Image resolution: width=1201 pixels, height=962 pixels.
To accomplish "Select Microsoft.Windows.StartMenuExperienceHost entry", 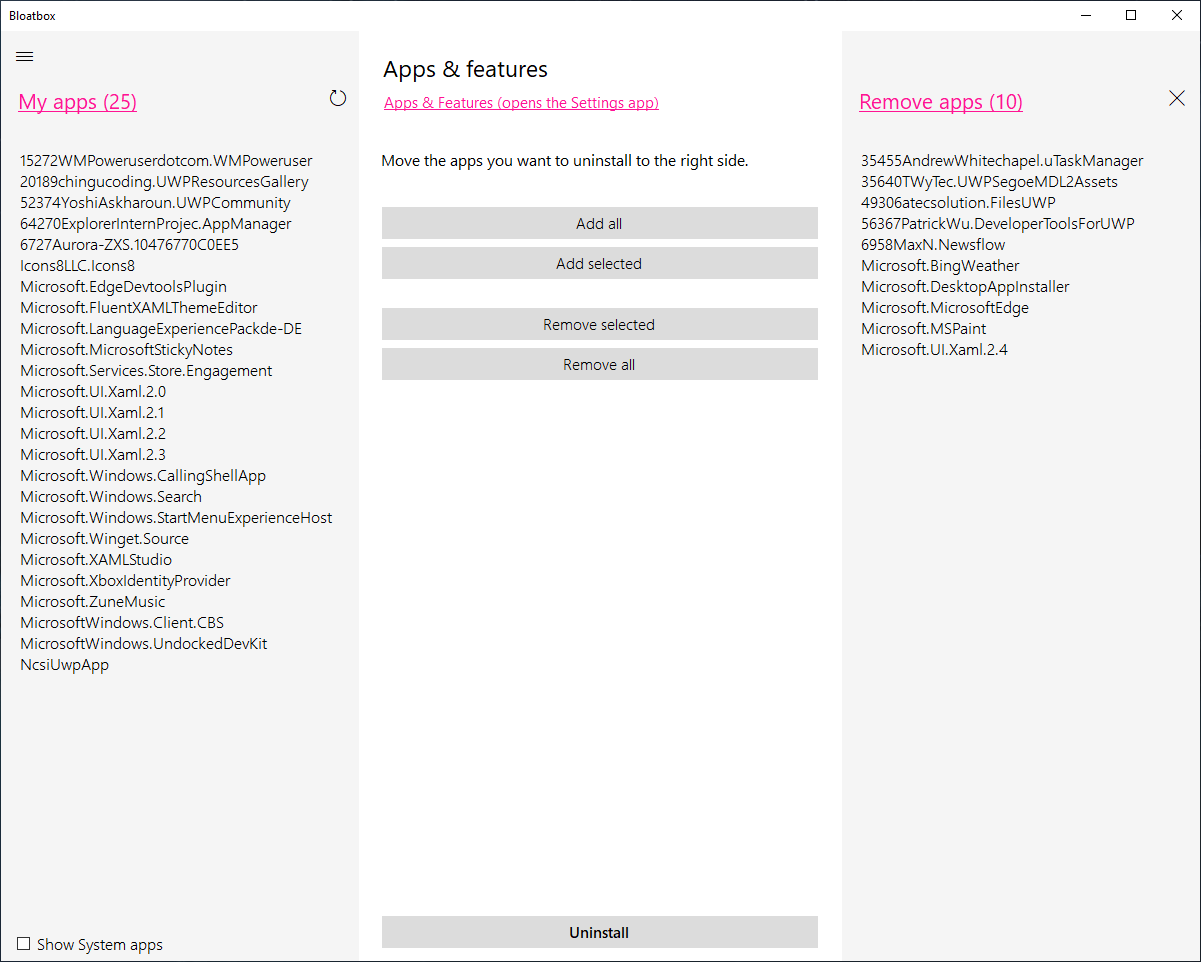I will (x=176, y=518).
